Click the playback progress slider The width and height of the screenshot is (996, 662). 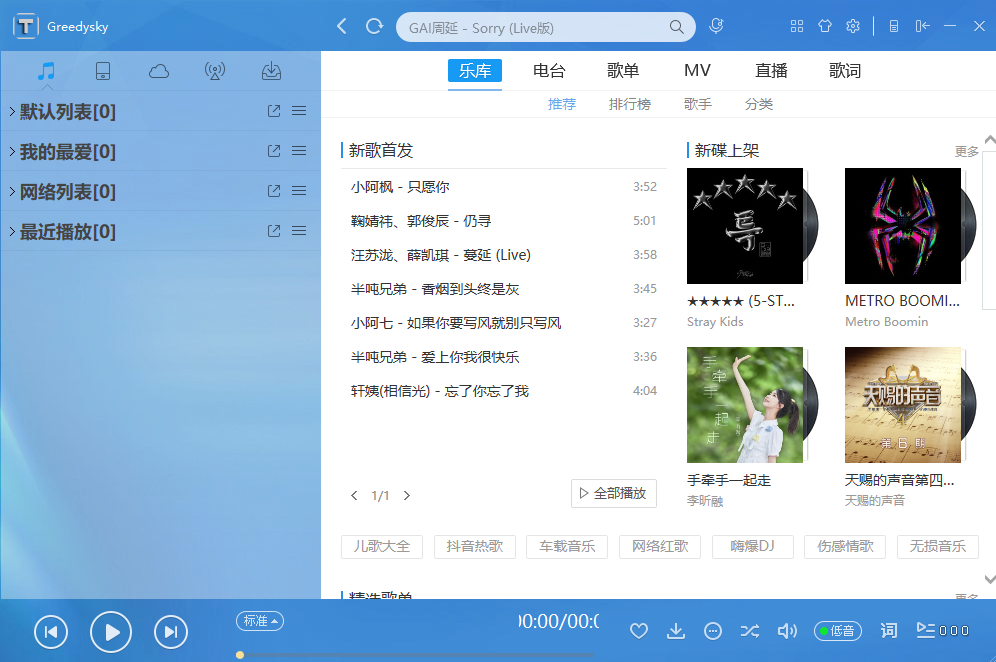(x=417, y=655)
